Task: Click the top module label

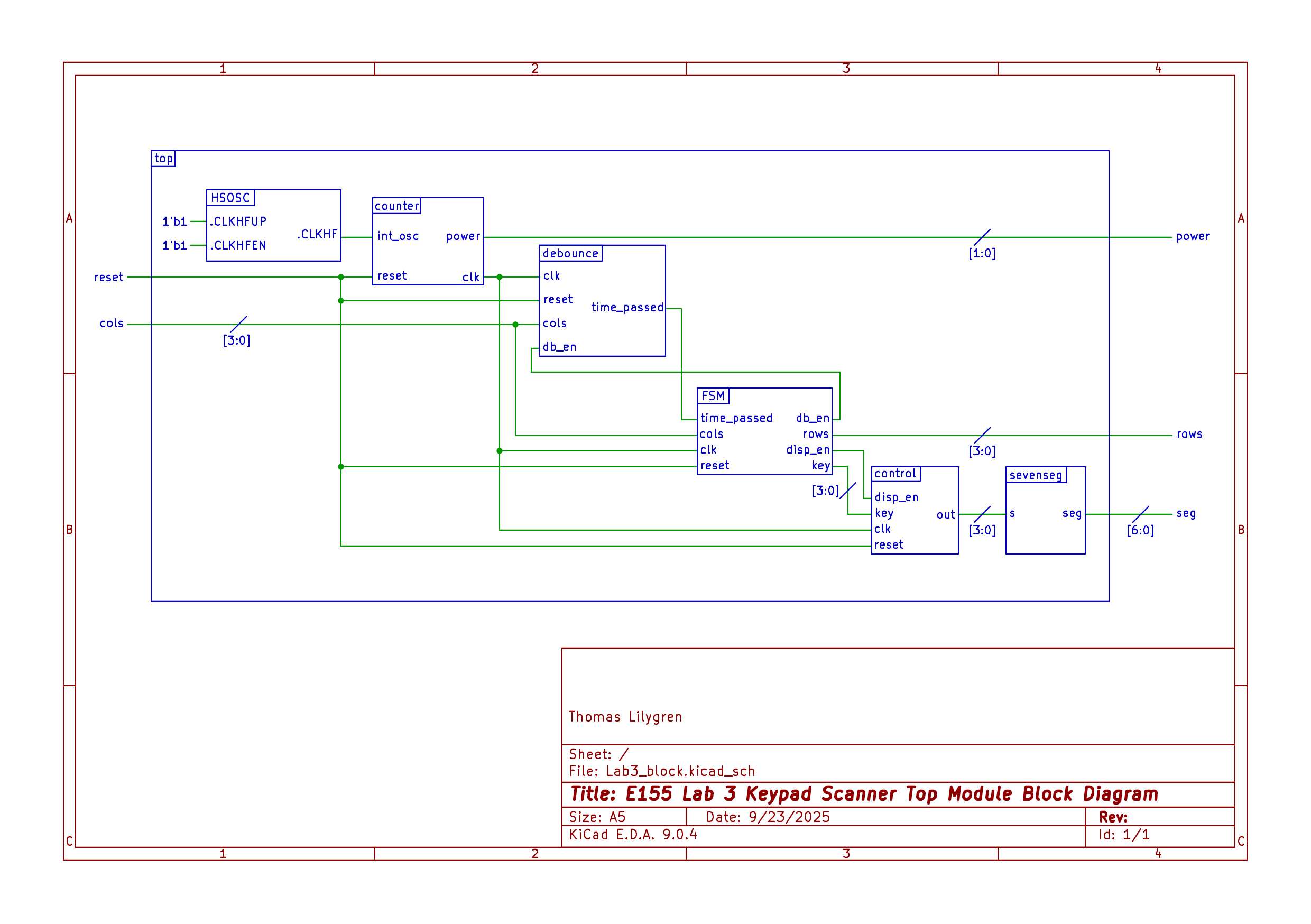Action: [x=163, y=159]
